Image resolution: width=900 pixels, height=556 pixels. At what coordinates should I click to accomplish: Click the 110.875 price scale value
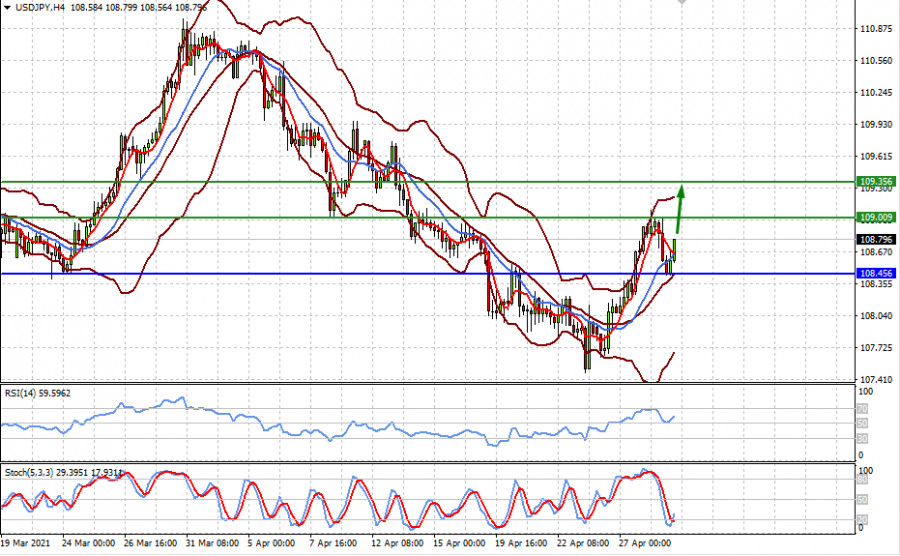pyautogui.click(x=876, y=29)
